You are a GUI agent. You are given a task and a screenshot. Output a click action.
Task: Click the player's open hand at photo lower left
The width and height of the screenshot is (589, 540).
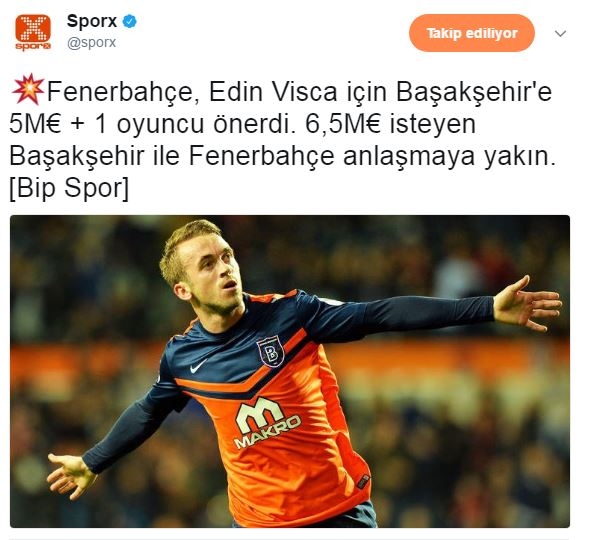70,475
